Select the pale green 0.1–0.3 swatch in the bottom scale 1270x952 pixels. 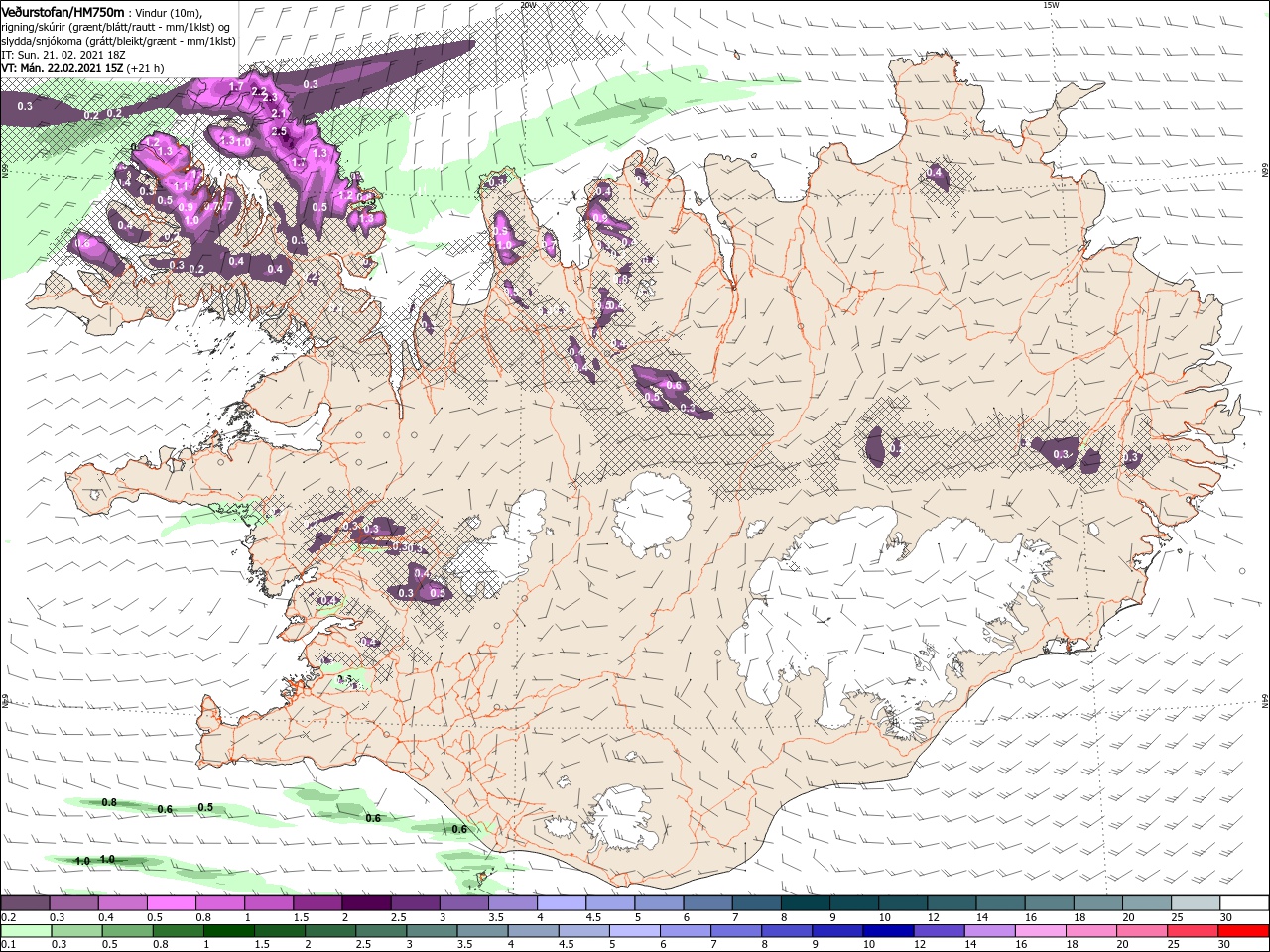(25, 931)
